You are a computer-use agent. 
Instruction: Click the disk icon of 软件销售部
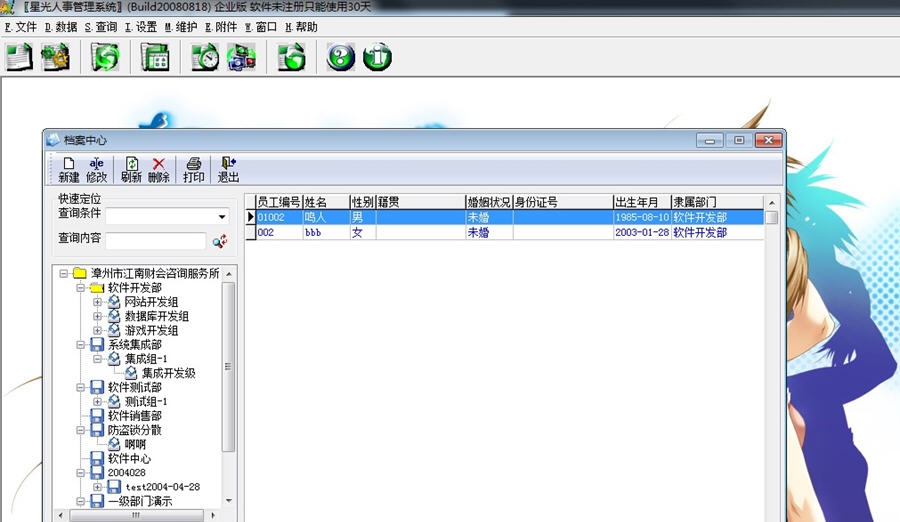point(97,415)
